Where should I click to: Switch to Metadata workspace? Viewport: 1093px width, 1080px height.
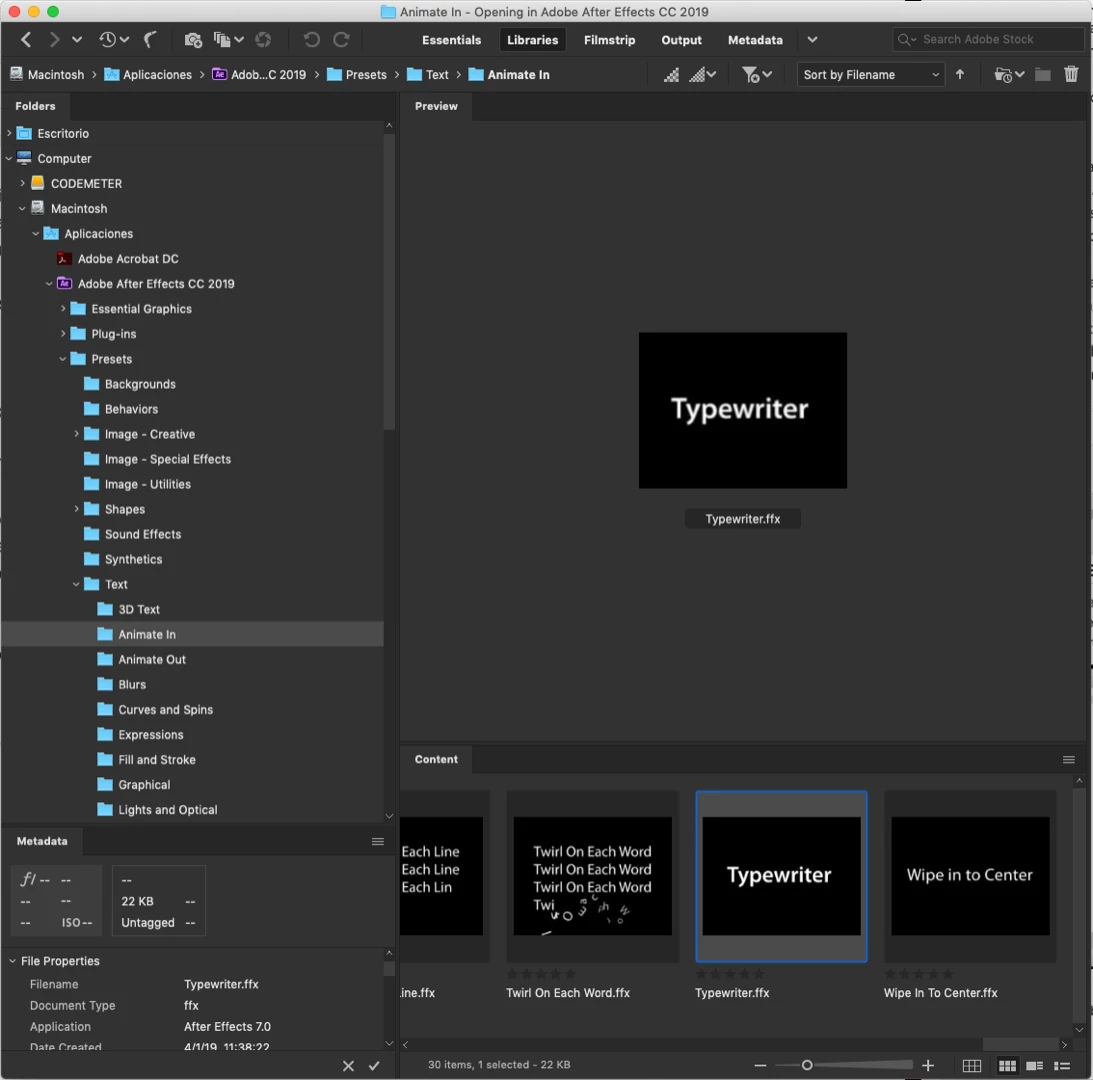point(755,40)
